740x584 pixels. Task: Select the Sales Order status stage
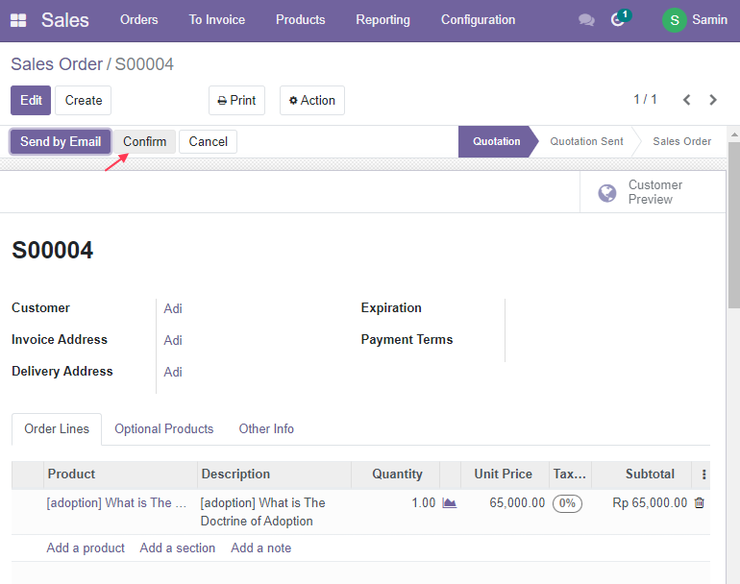pyautogui.click(x=681, y=141)
